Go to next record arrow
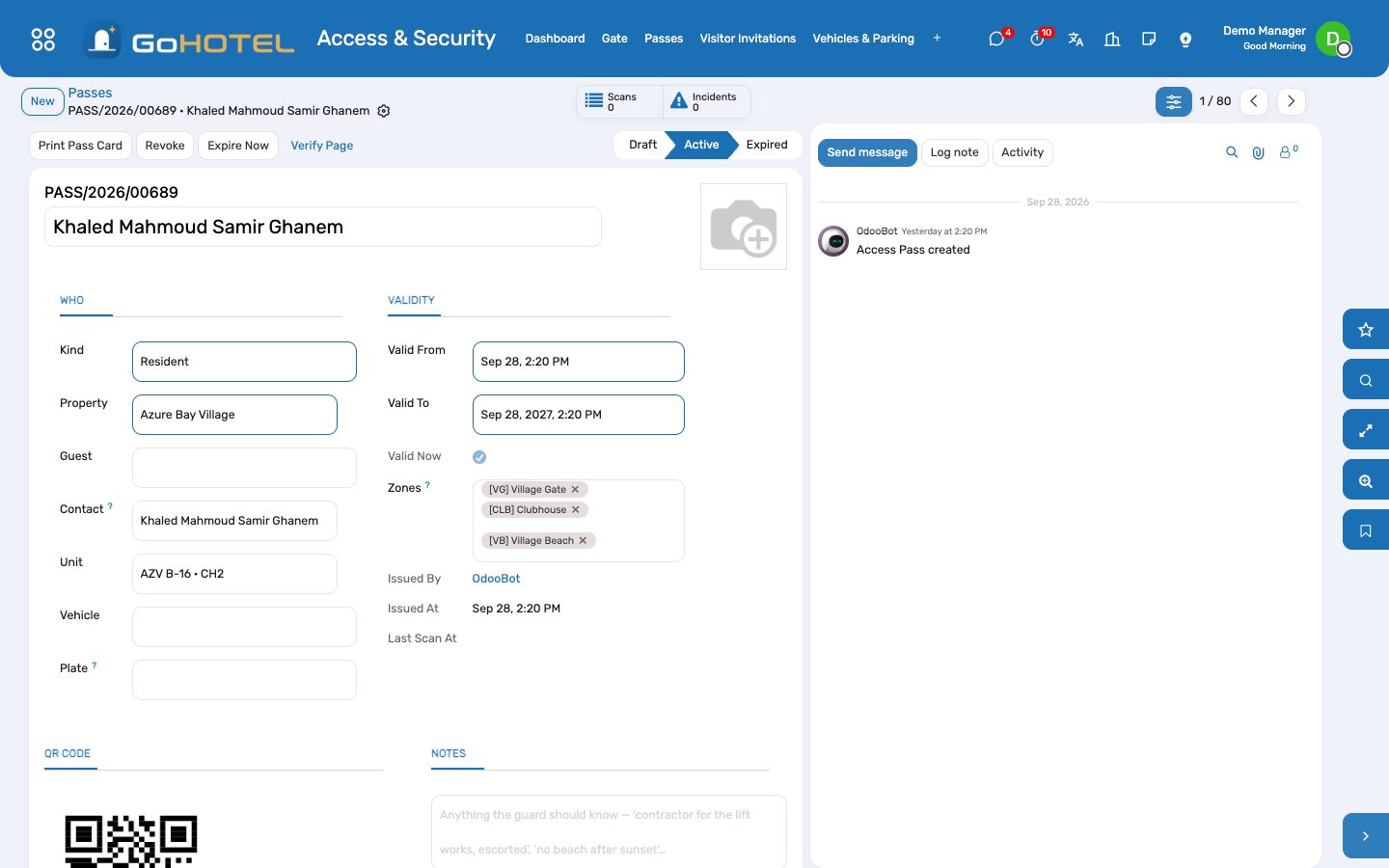 coord(1292,101)
